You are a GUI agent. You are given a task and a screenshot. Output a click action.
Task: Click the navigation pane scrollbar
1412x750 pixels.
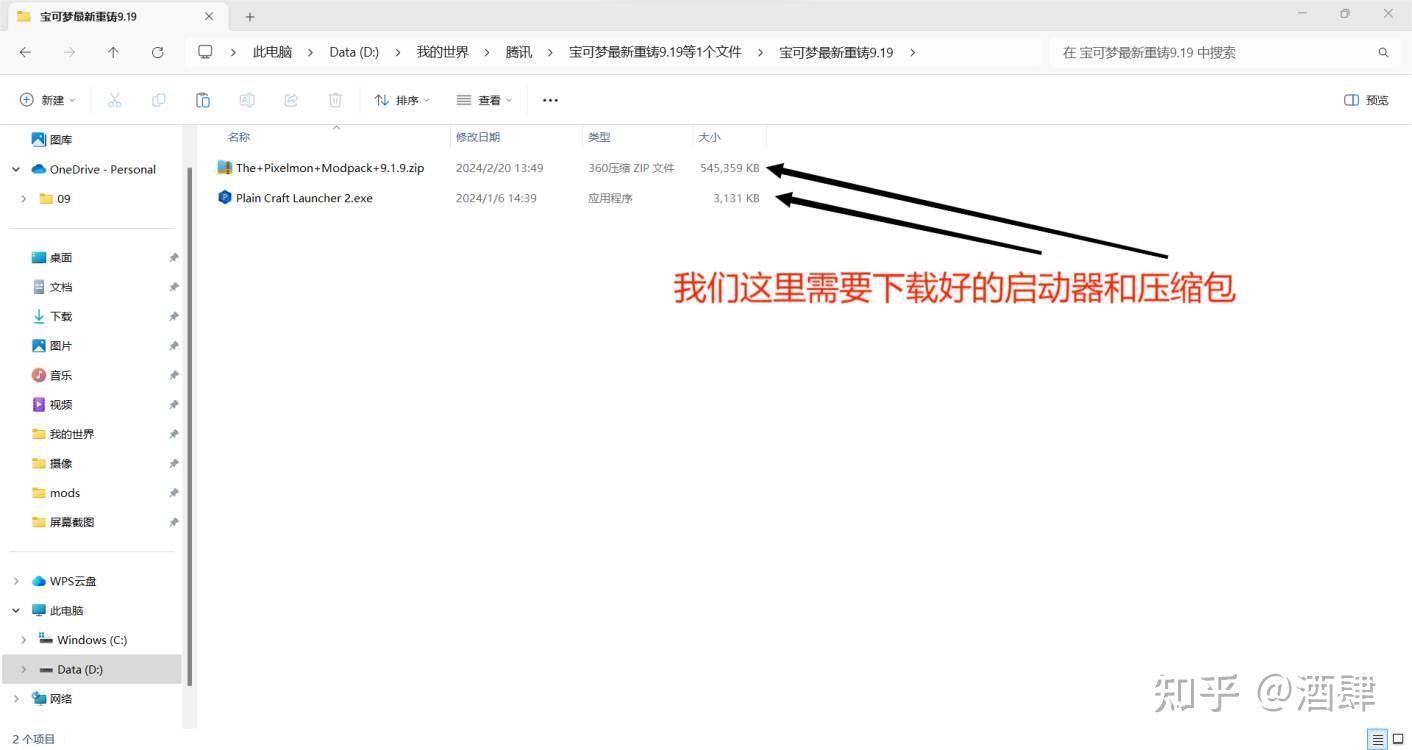pyautogui.click(x=189, y=425)
